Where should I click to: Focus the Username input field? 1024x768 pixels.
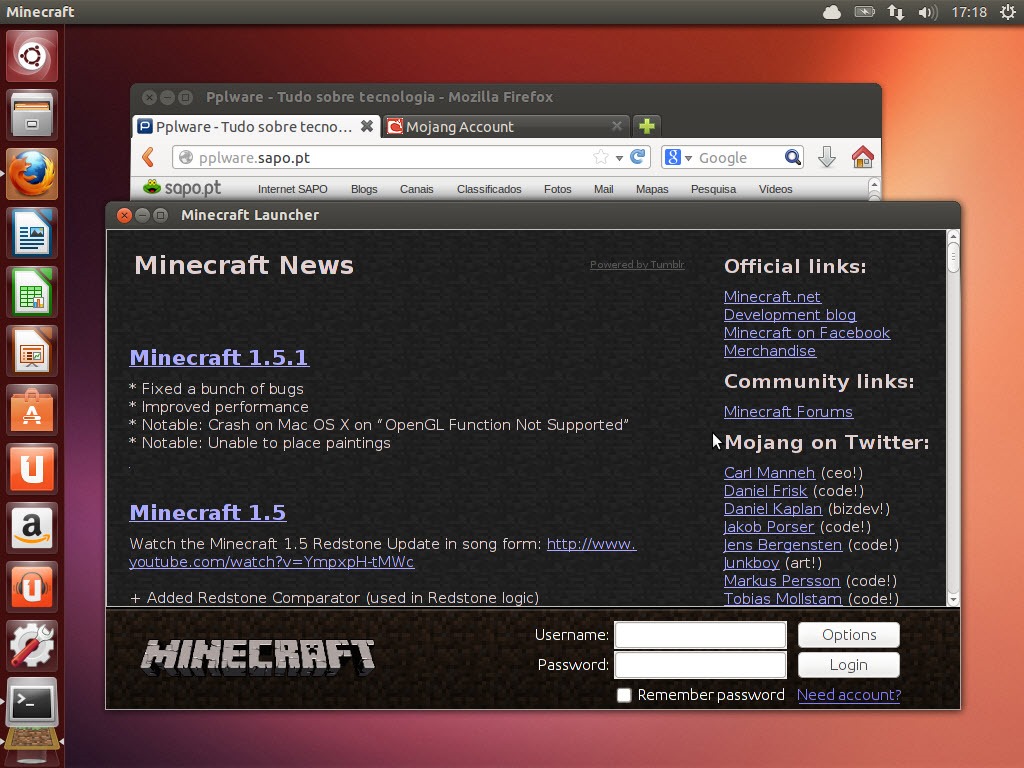point(700,635)
